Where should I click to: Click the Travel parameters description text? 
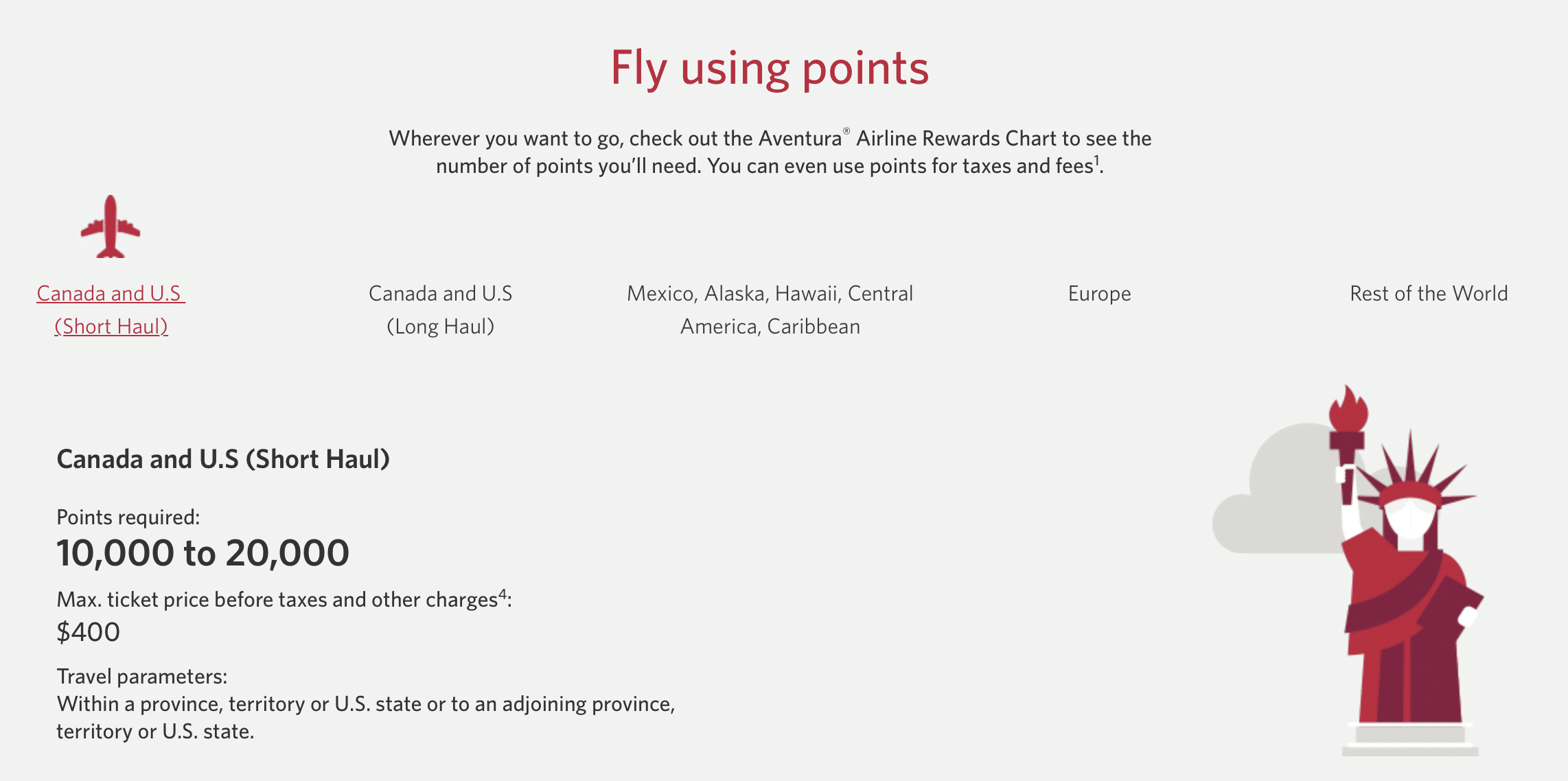pyautogui.click(x=365, y=718)
